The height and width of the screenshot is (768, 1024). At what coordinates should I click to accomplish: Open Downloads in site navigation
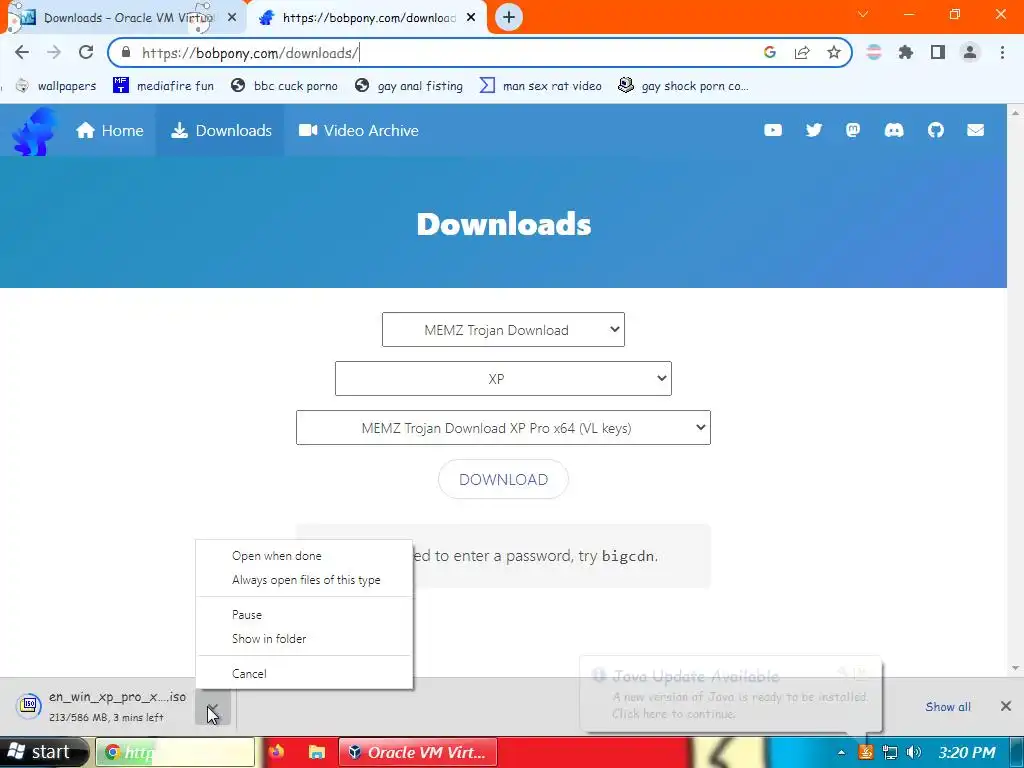221,131
